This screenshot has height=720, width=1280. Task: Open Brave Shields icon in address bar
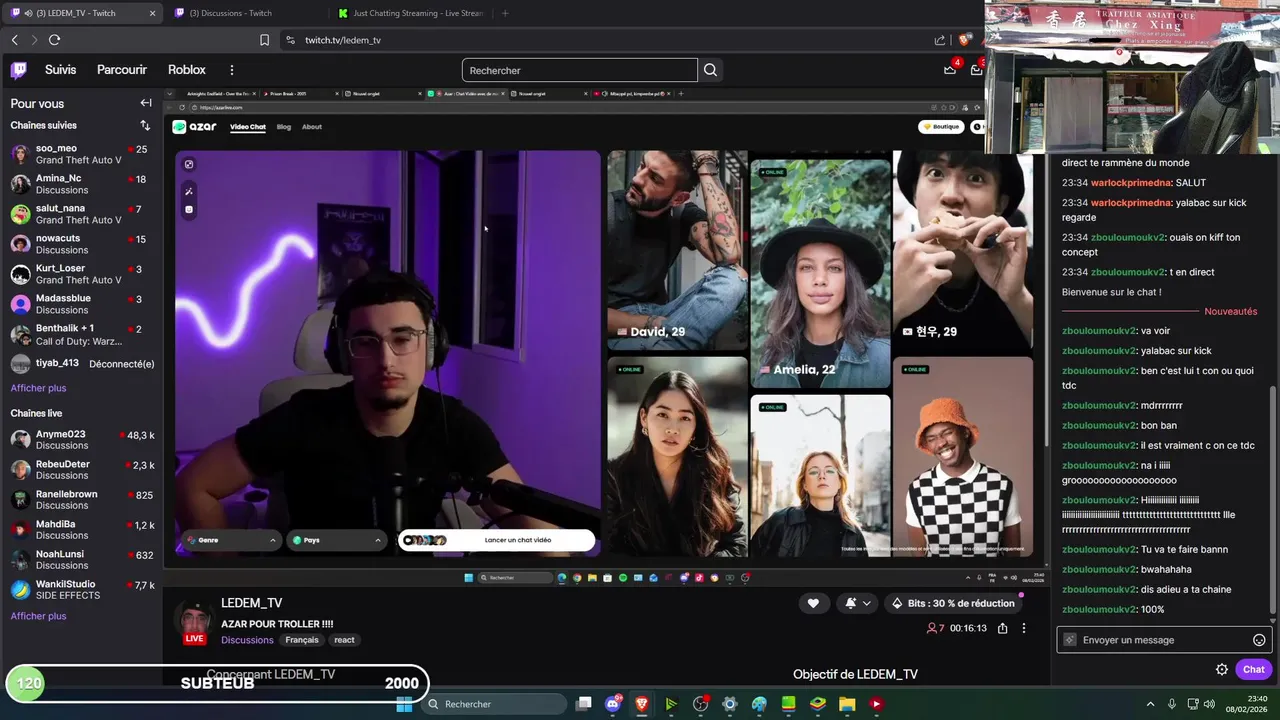(964, 40)
